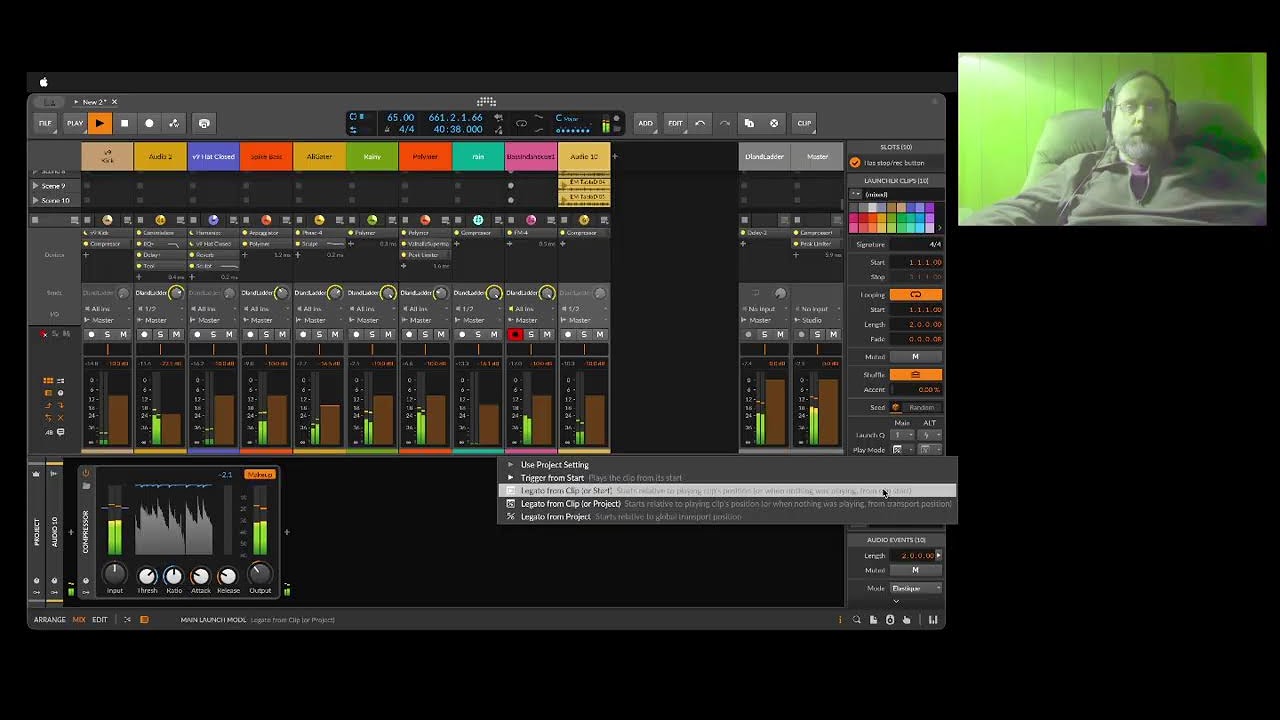Add a new track with the plus button
This screenshot has width=1280, height=720.
[615, 156]
